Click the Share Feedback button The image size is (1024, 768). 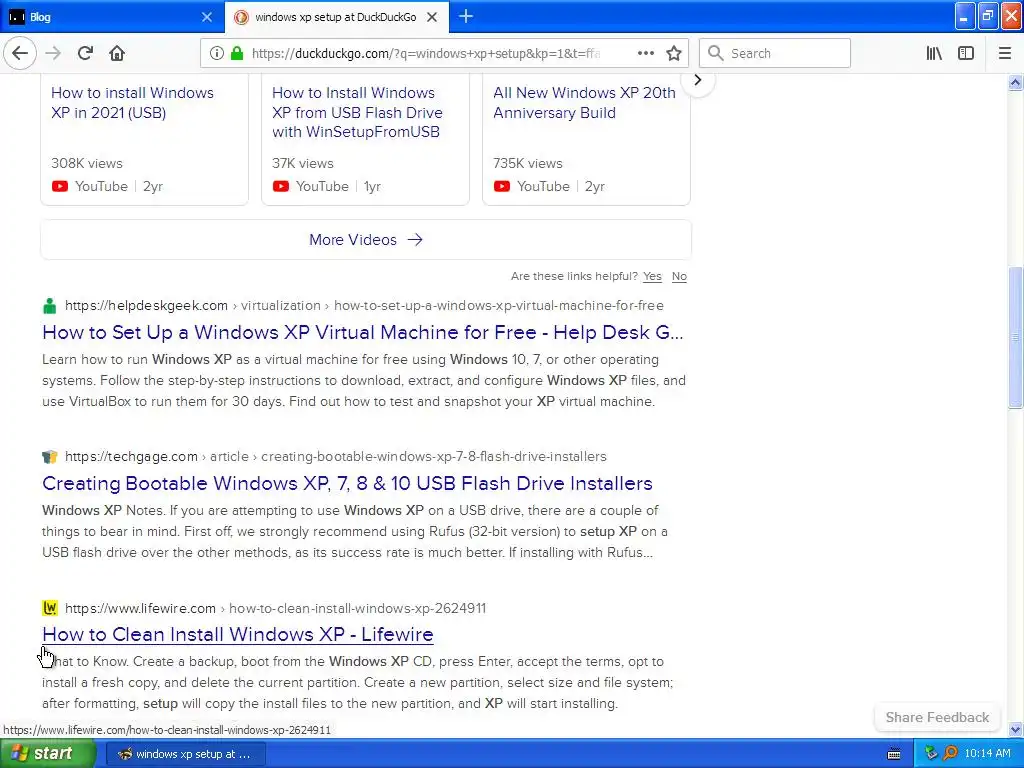click(x=937, y=717)
